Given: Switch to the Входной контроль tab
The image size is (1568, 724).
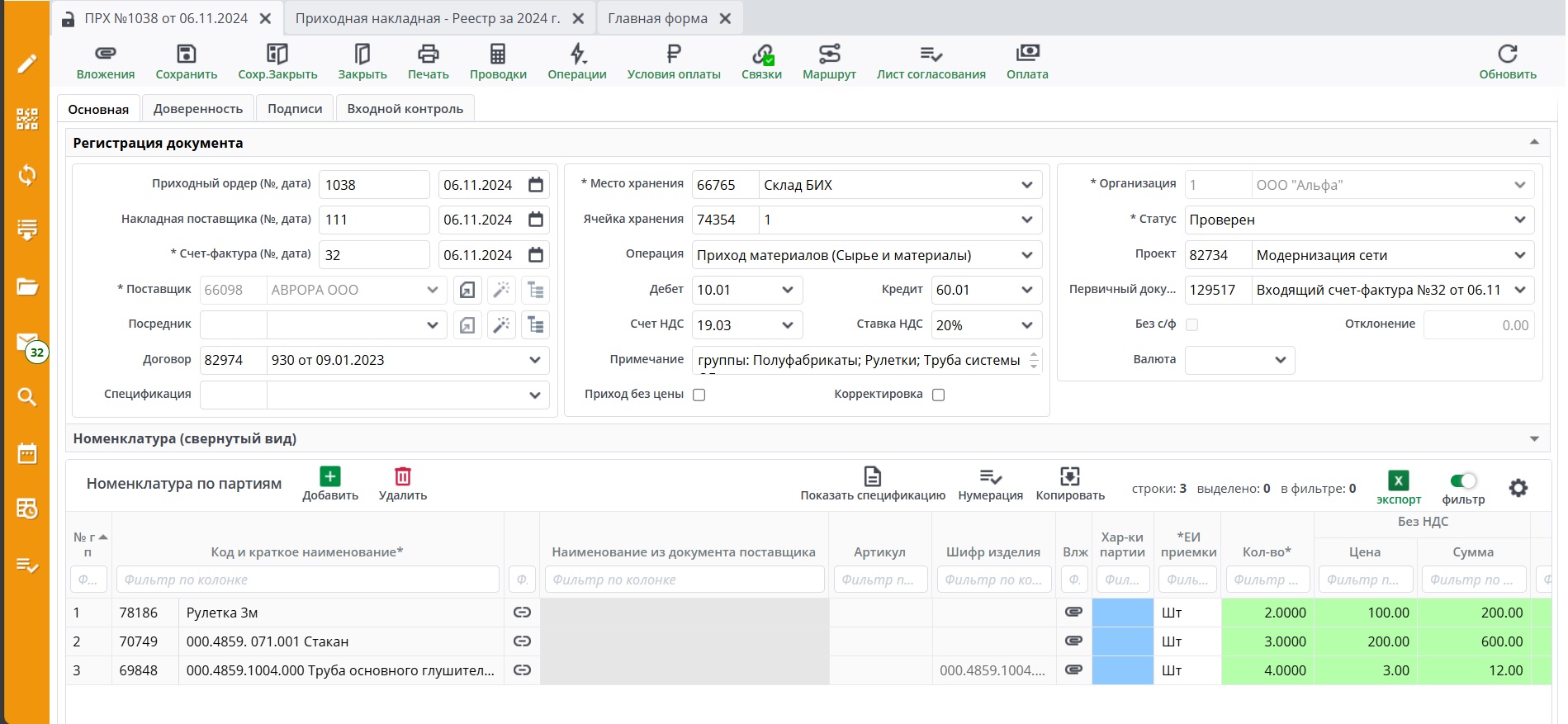Looking at the screenshot, I should 405,109.
